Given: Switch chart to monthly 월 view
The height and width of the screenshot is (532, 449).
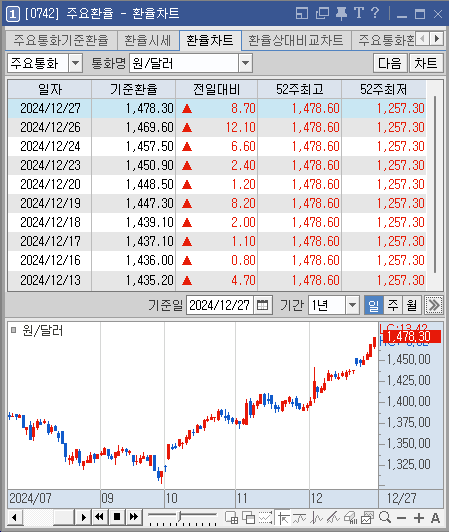Looking at the screenshot, I should coord(412,305).
